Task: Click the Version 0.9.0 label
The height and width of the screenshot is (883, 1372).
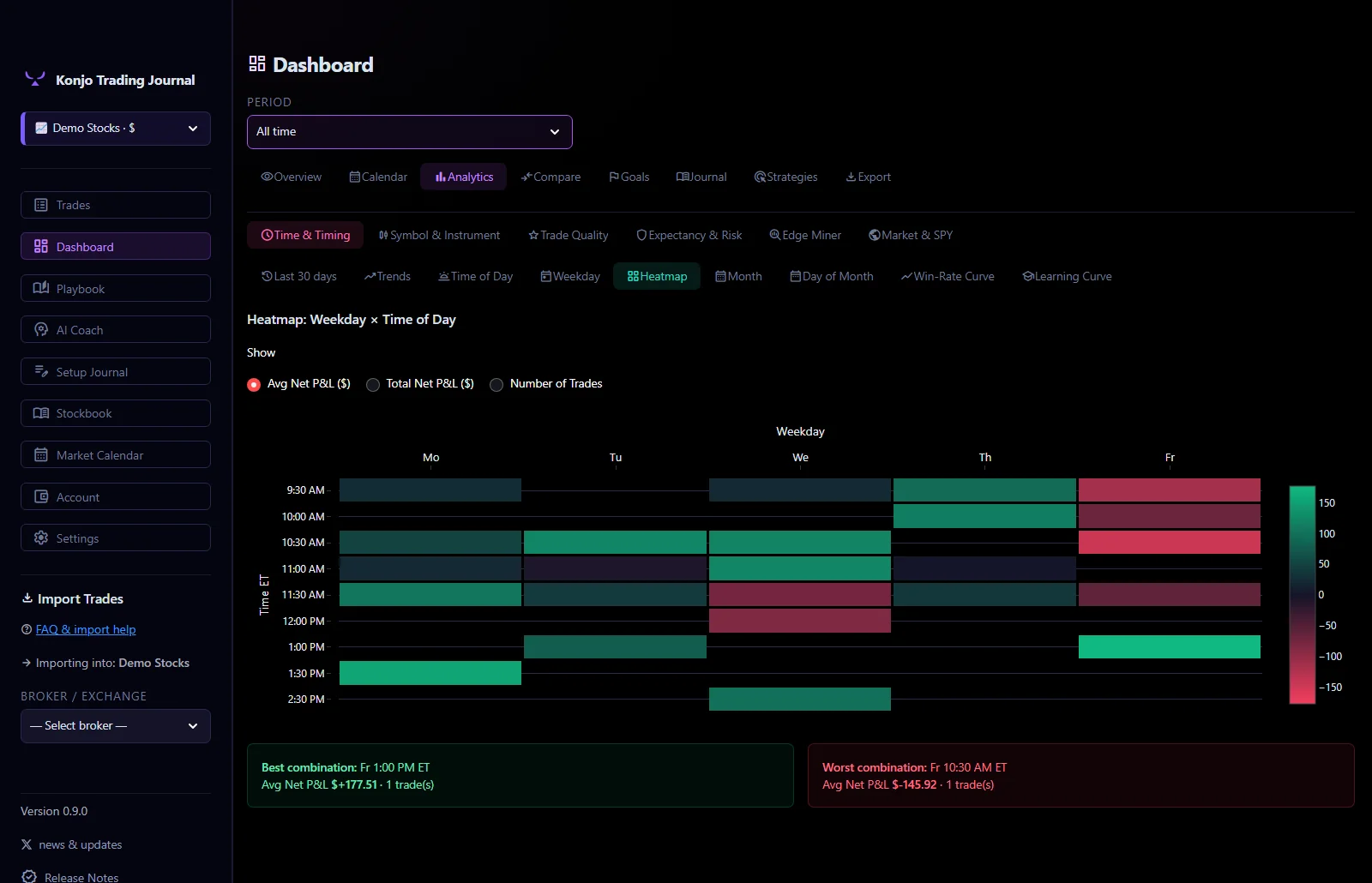Action: click(x=54, y=811)
